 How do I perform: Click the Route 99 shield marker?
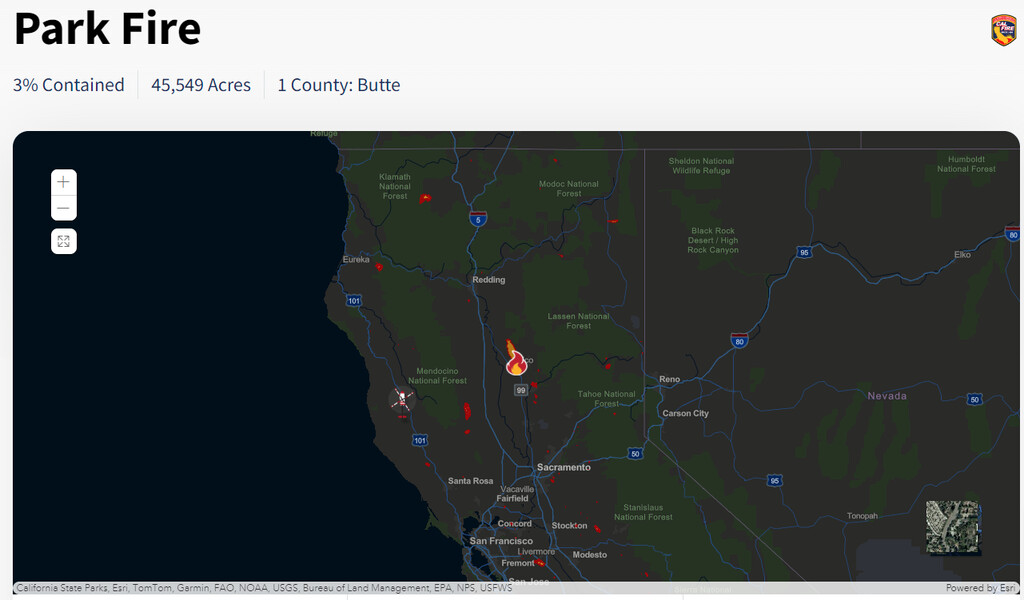(x=520, y=390)
